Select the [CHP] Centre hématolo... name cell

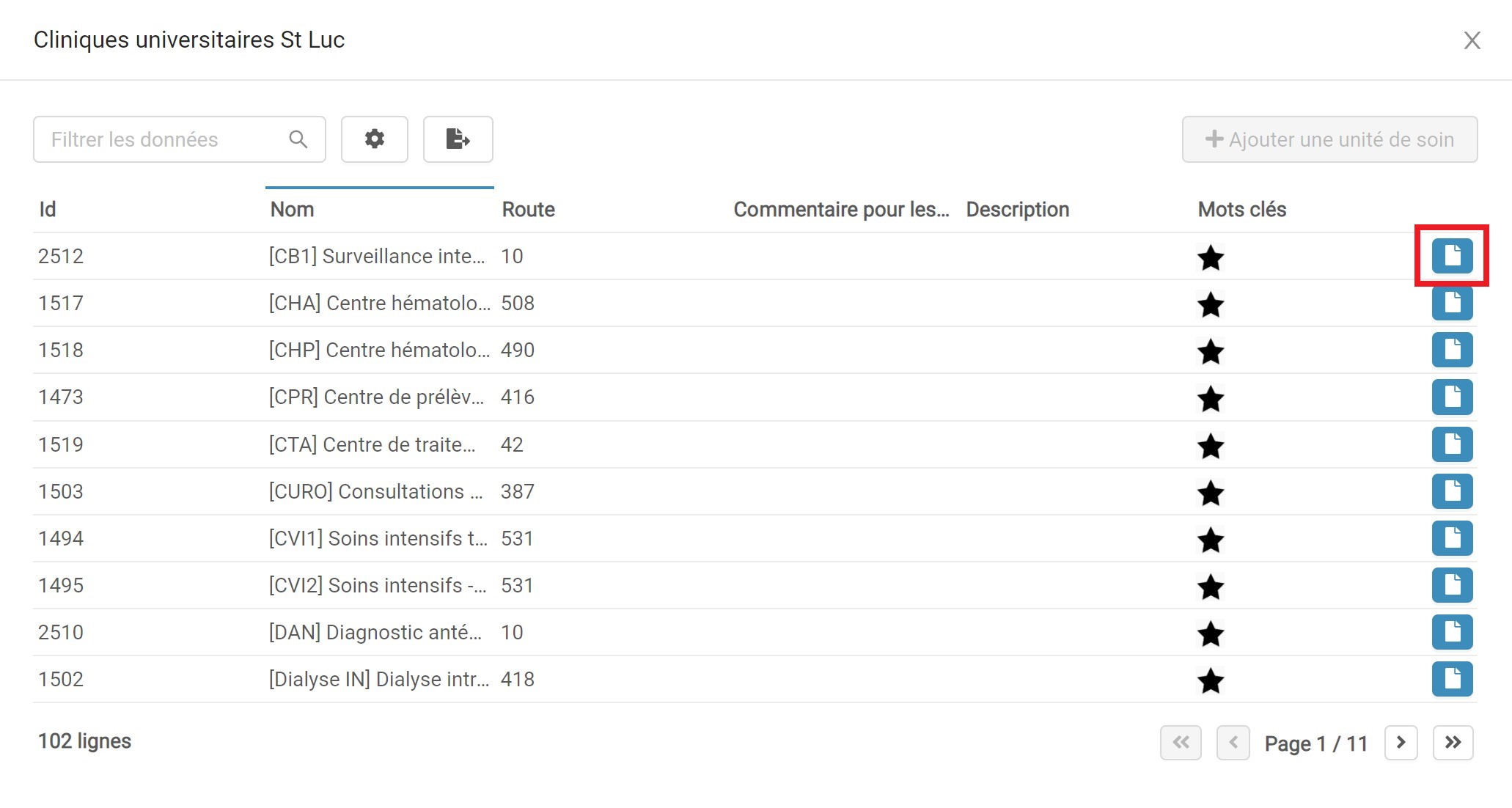pyautogui.click(x=380, y=350)
